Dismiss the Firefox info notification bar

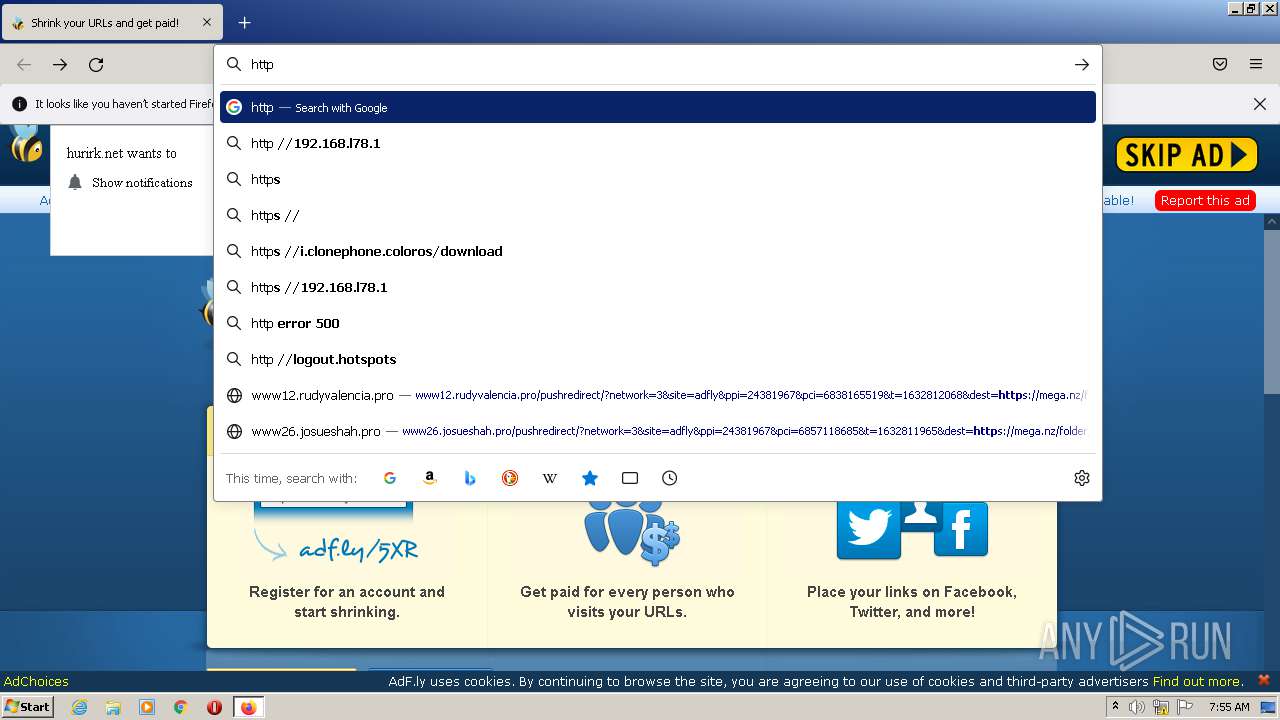(x=1260, y=104)
